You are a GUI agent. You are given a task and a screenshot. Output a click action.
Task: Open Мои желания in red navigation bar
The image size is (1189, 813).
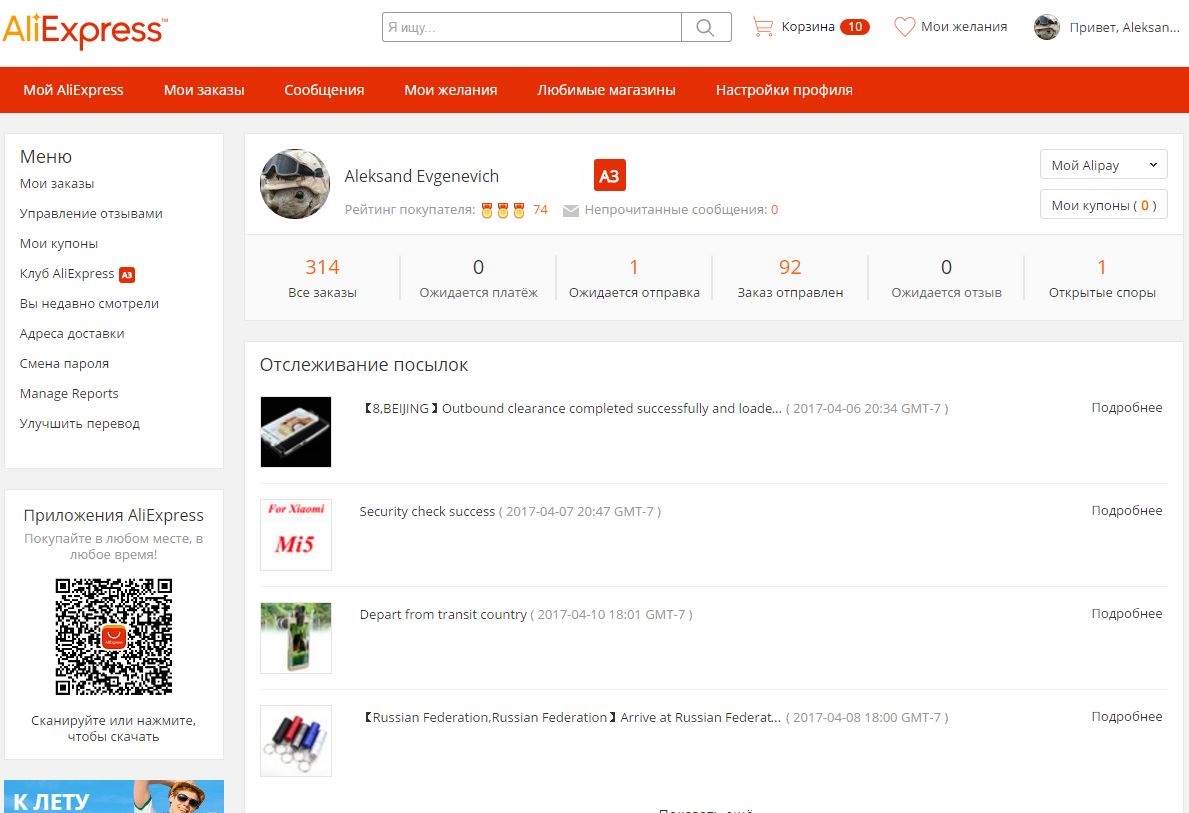point(450,90)
